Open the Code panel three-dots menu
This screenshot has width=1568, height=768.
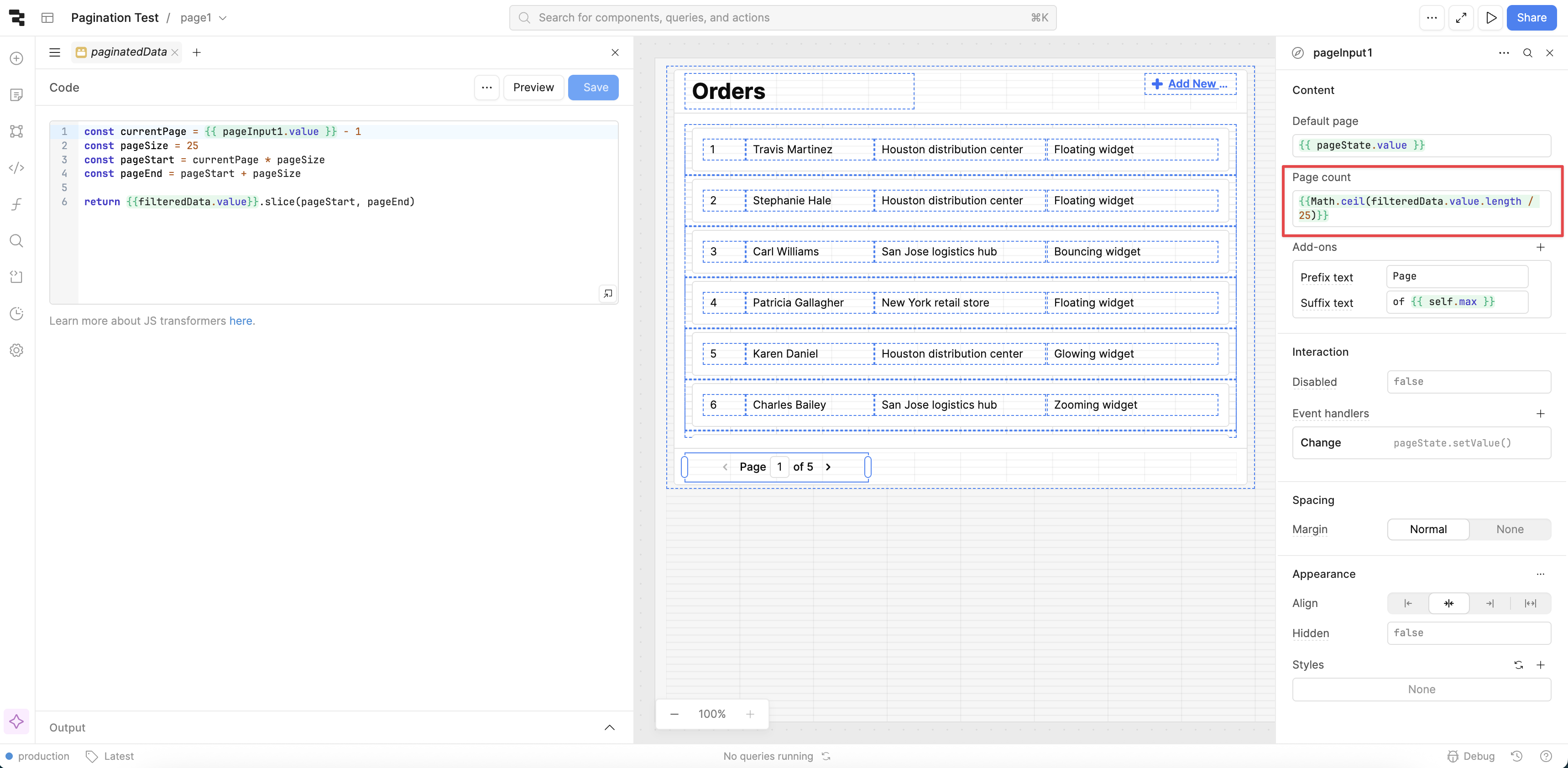point(486,88)
